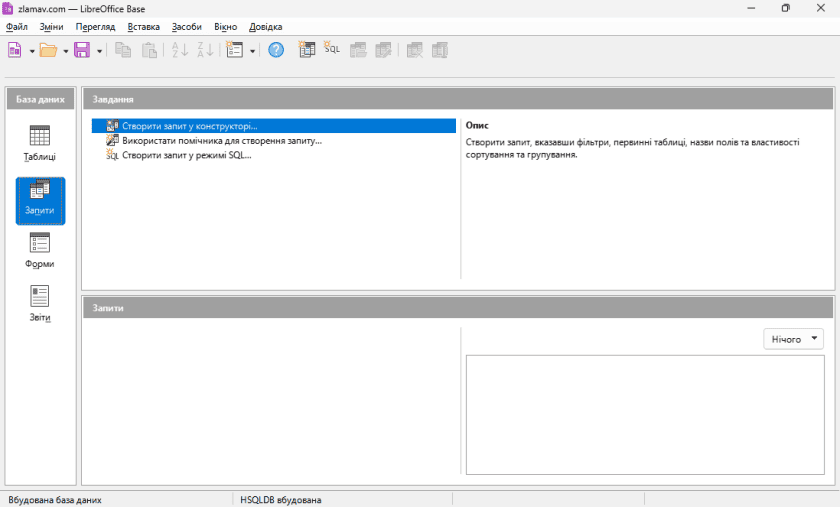840x507 pixels.
Task: Open the Файл menu
Action: [x=17, y=27]
